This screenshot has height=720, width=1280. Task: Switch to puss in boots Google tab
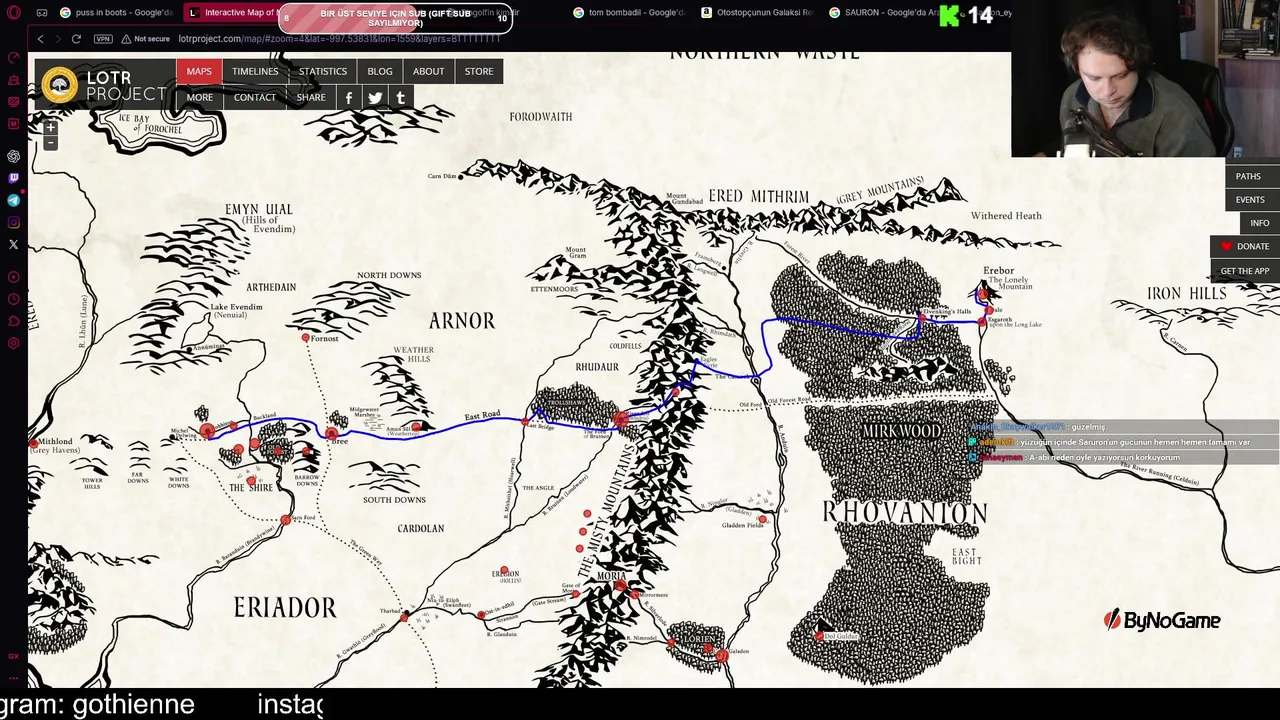[115, 13]
